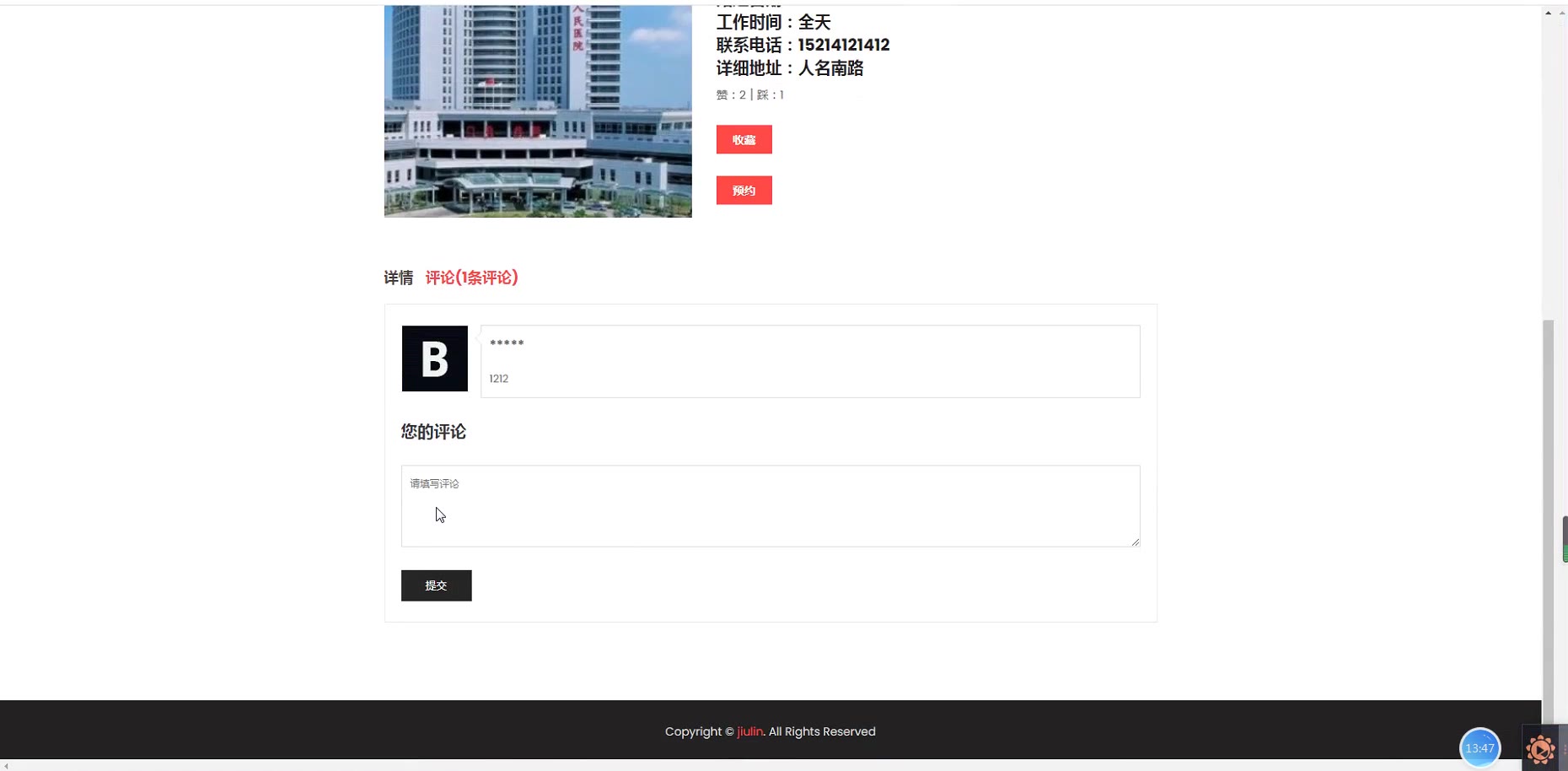Click the 踩 : 1 dislike count
This screenshot has width=1568, height=771.
click(771, 95)
